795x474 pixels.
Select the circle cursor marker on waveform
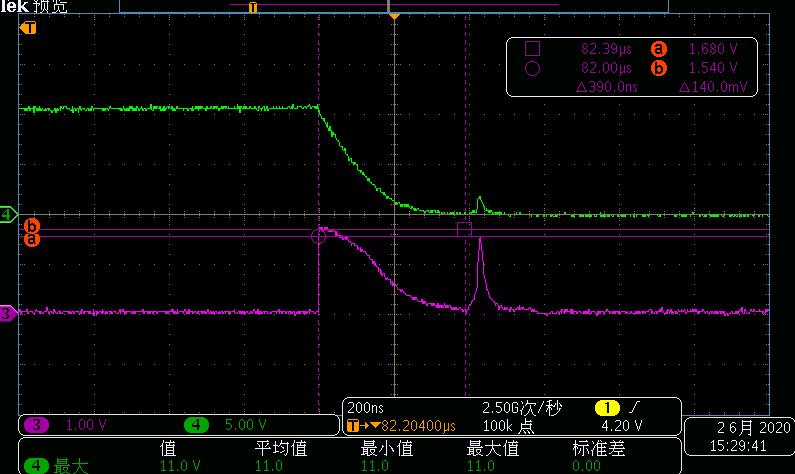[x=318, y=236]
